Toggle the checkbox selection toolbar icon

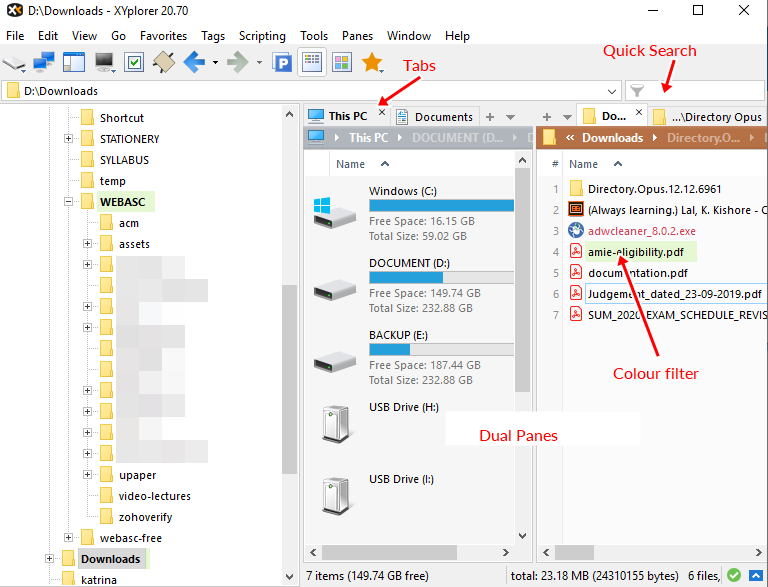click(x=134, y=63)
